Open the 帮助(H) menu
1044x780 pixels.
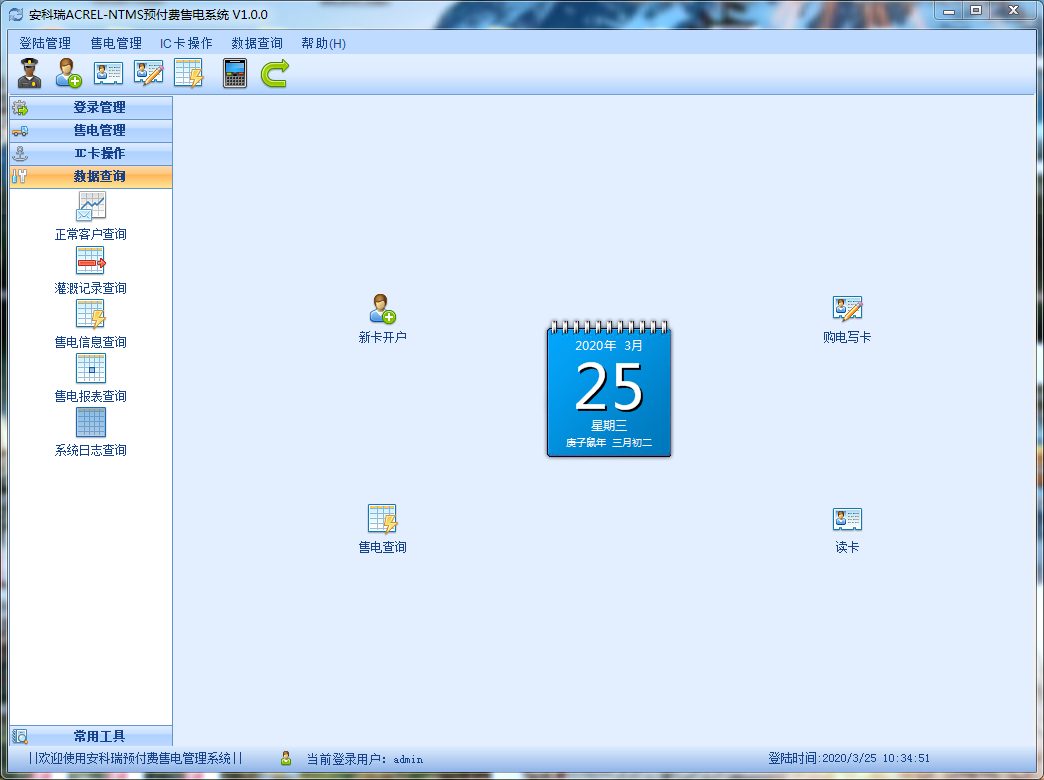323,43
